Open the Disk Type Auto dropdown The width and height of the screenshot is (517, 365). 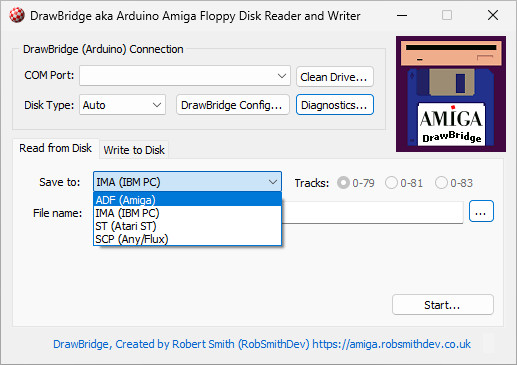(x=122, y=105)
